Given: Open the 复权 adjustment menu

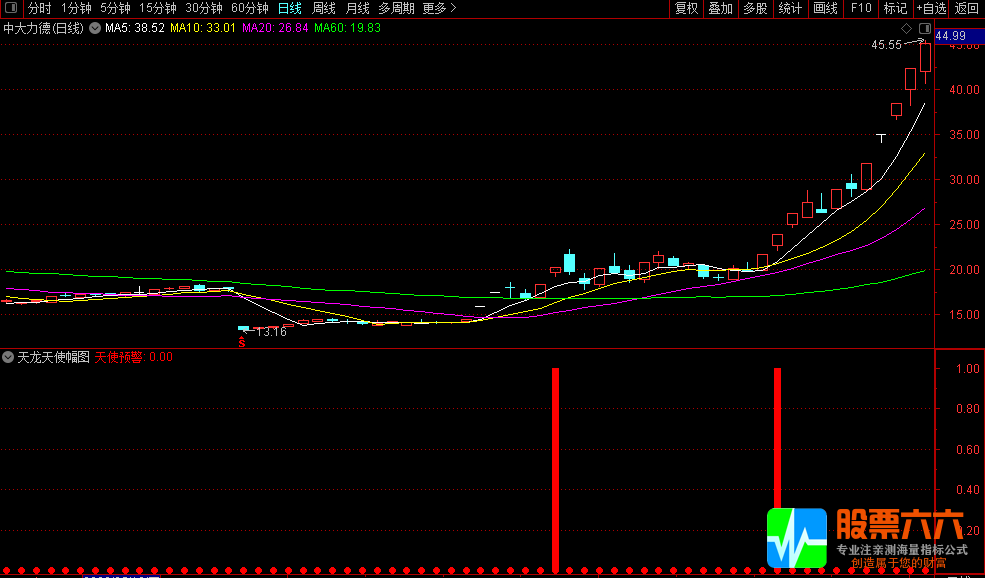Looking at the screenshot, I should [687, 8].
